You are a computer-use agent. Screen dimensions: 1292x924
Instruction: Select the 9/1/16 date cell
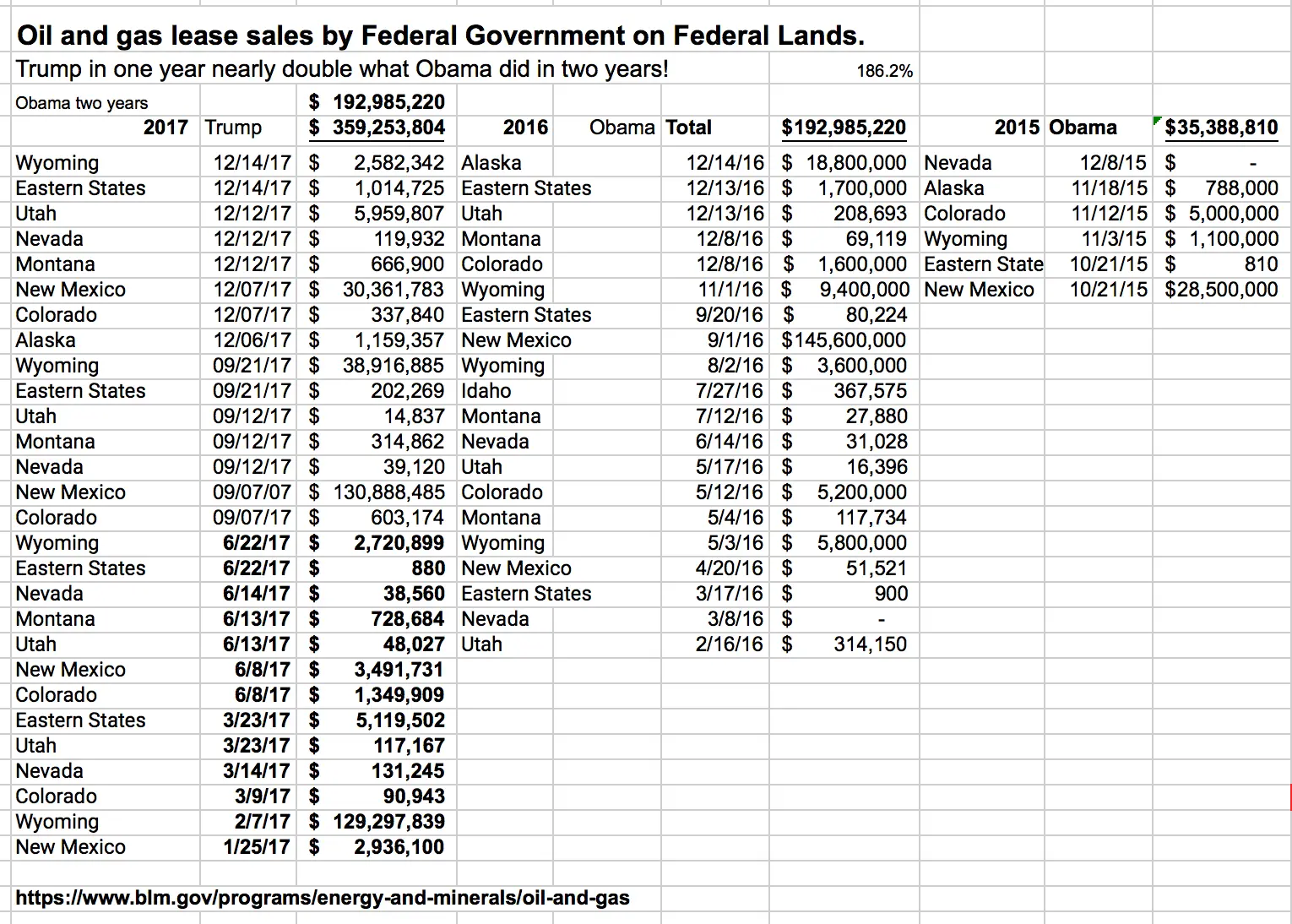point(735,340)
